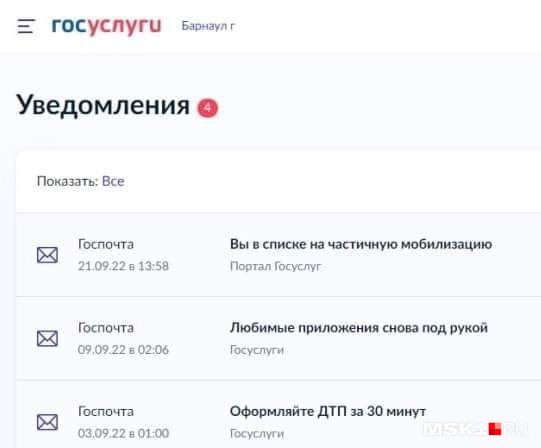
Task: Click 'Госпочта' label dated 21.09.22
Action: (106, 244)
